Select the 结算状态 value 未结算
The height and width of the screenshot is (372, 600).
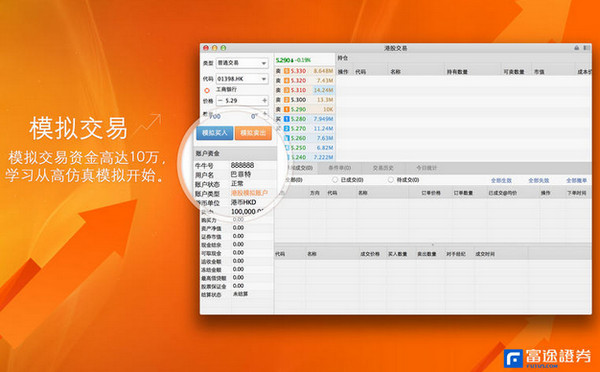tap(241, 294)
